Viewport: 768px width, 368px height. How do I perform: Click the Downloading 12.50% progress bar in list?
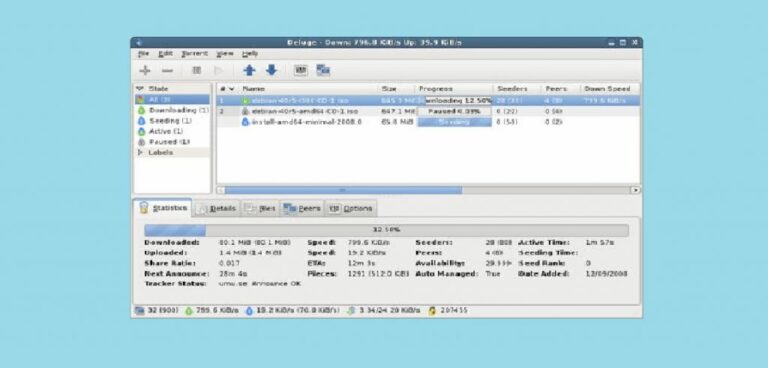[455, 100]
